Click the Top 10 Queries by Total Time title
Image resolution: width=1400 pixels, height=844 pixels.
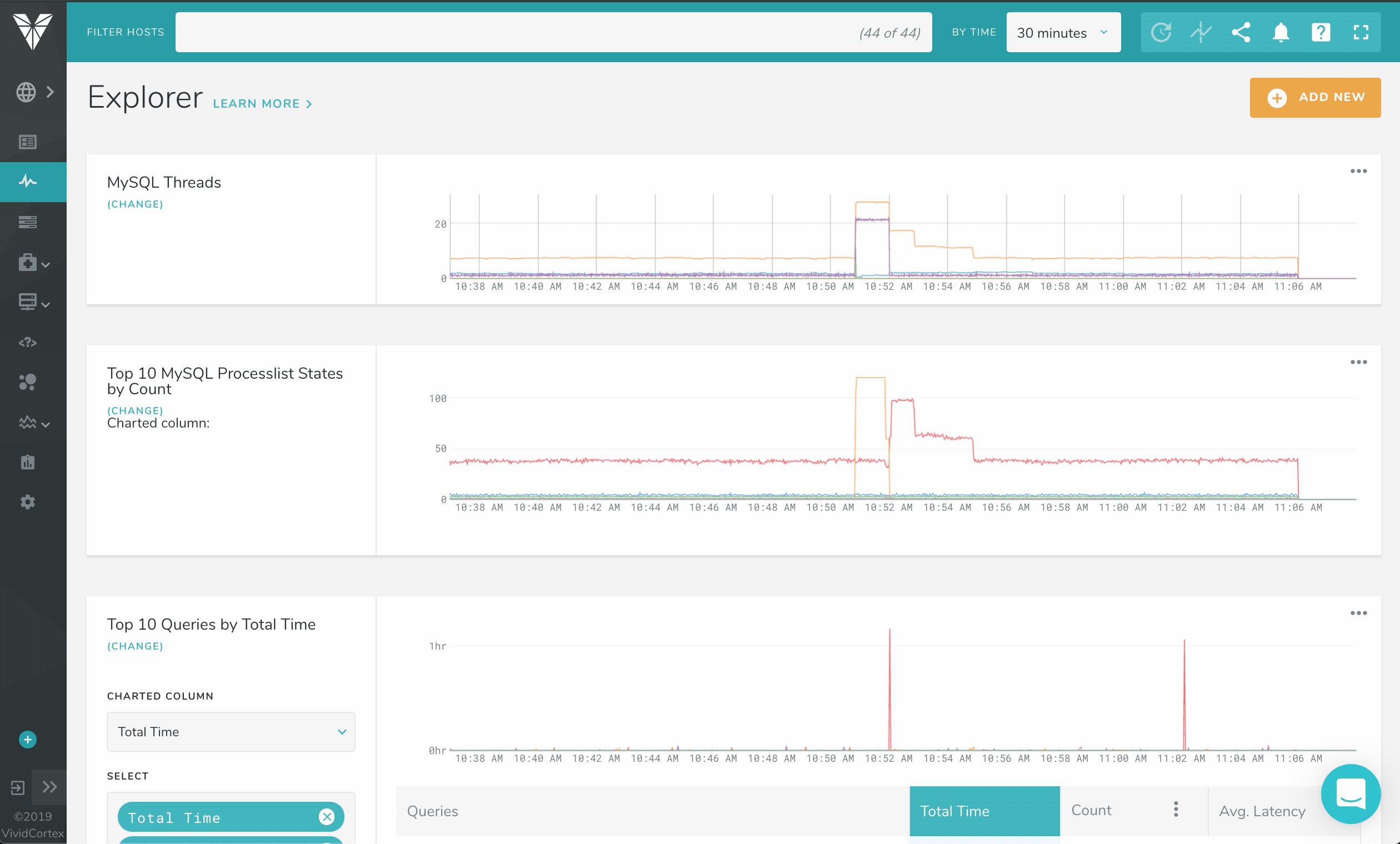point(211,624)
